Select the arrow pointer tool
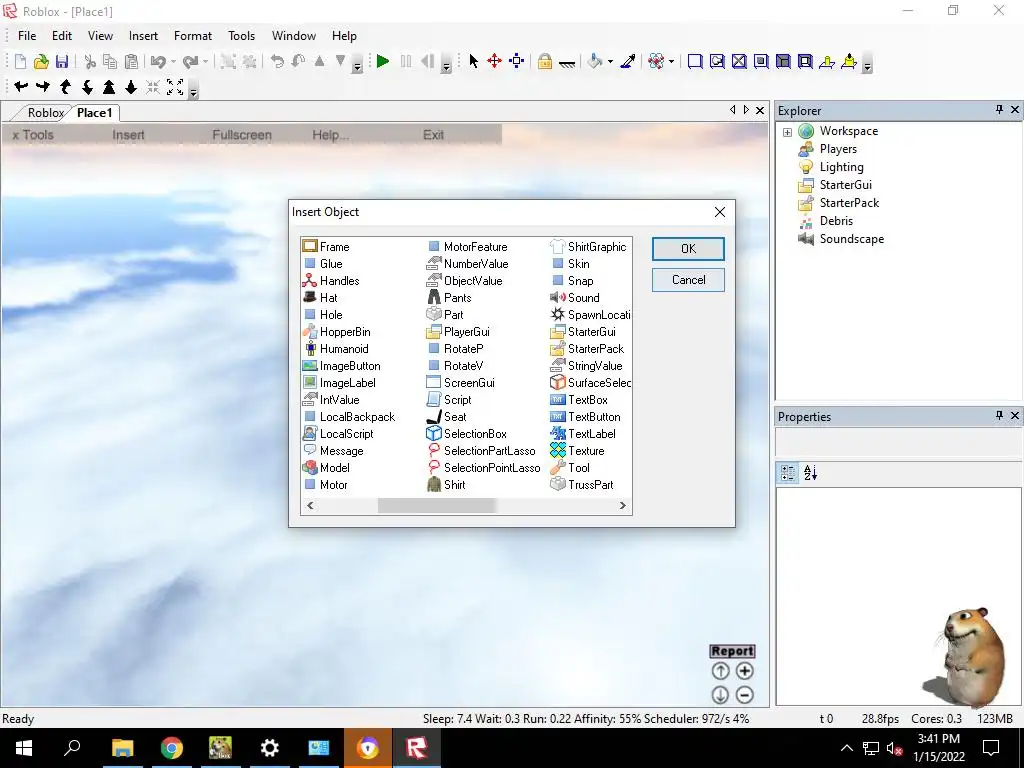This screenshot has width=1024, height=768. (x=473, y=61)
